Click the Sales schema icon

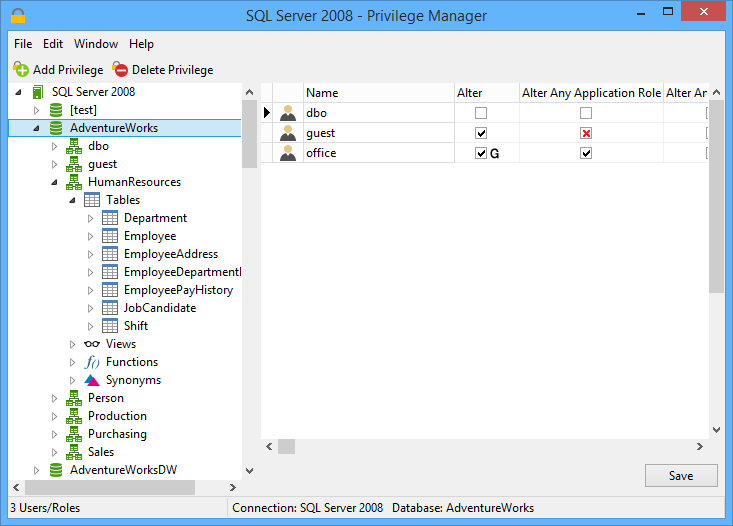point(74,452)
